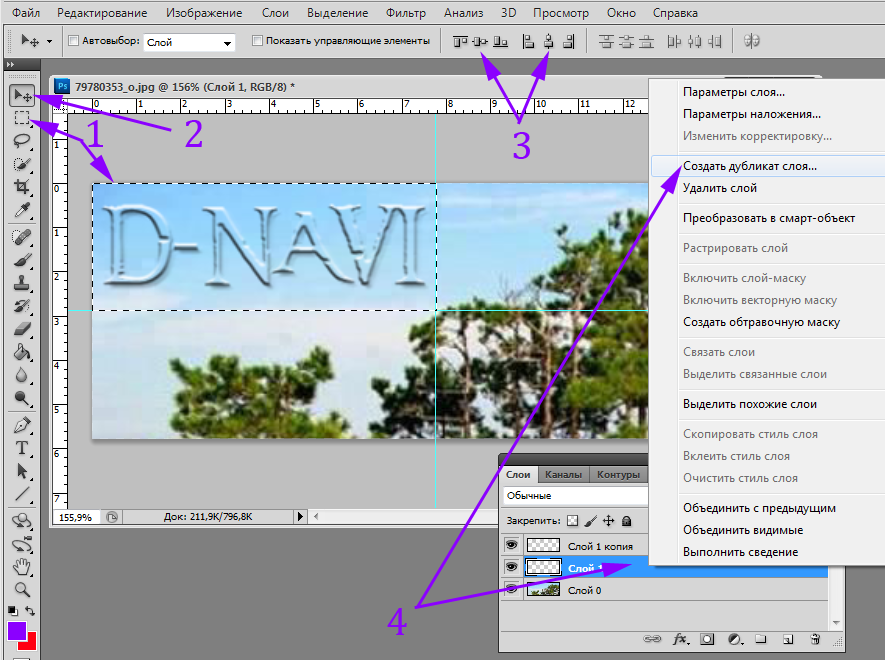The image size is (885, 660).
Task: Click the purple foreground color swatch
Action: [16, 631]
